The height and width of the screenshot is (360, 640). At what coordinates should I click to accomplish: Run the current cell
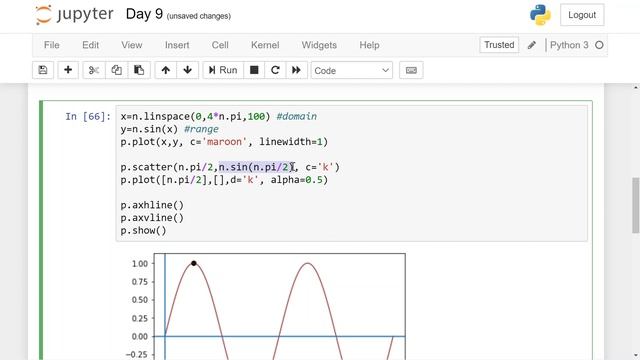[x=223, y=70]
